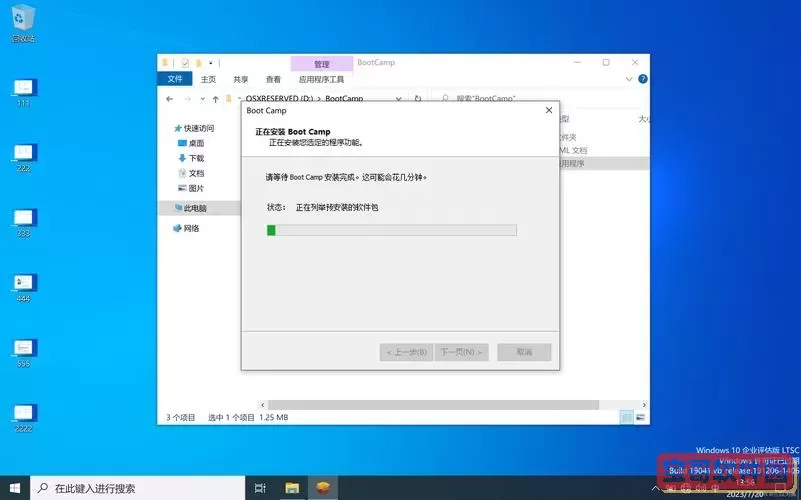
Task: Select the desktop icon labeled 555
Action: click(x=23, y=353)
